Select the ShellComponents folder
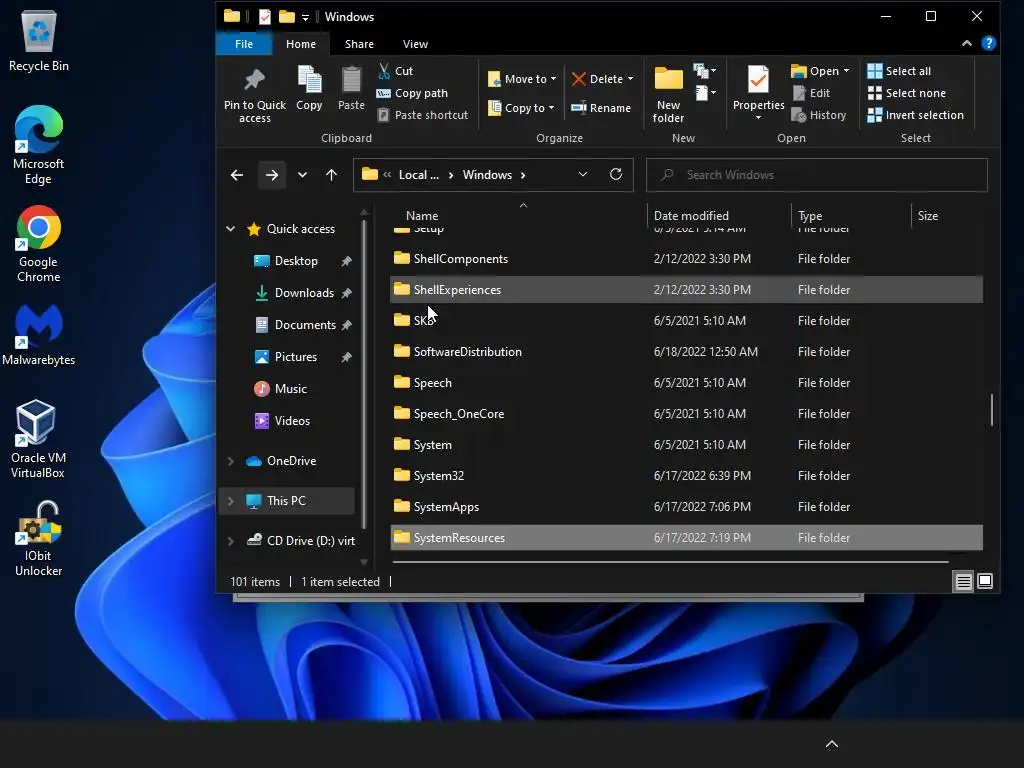Screen dimensions: 1024x768 pos(686,259)
